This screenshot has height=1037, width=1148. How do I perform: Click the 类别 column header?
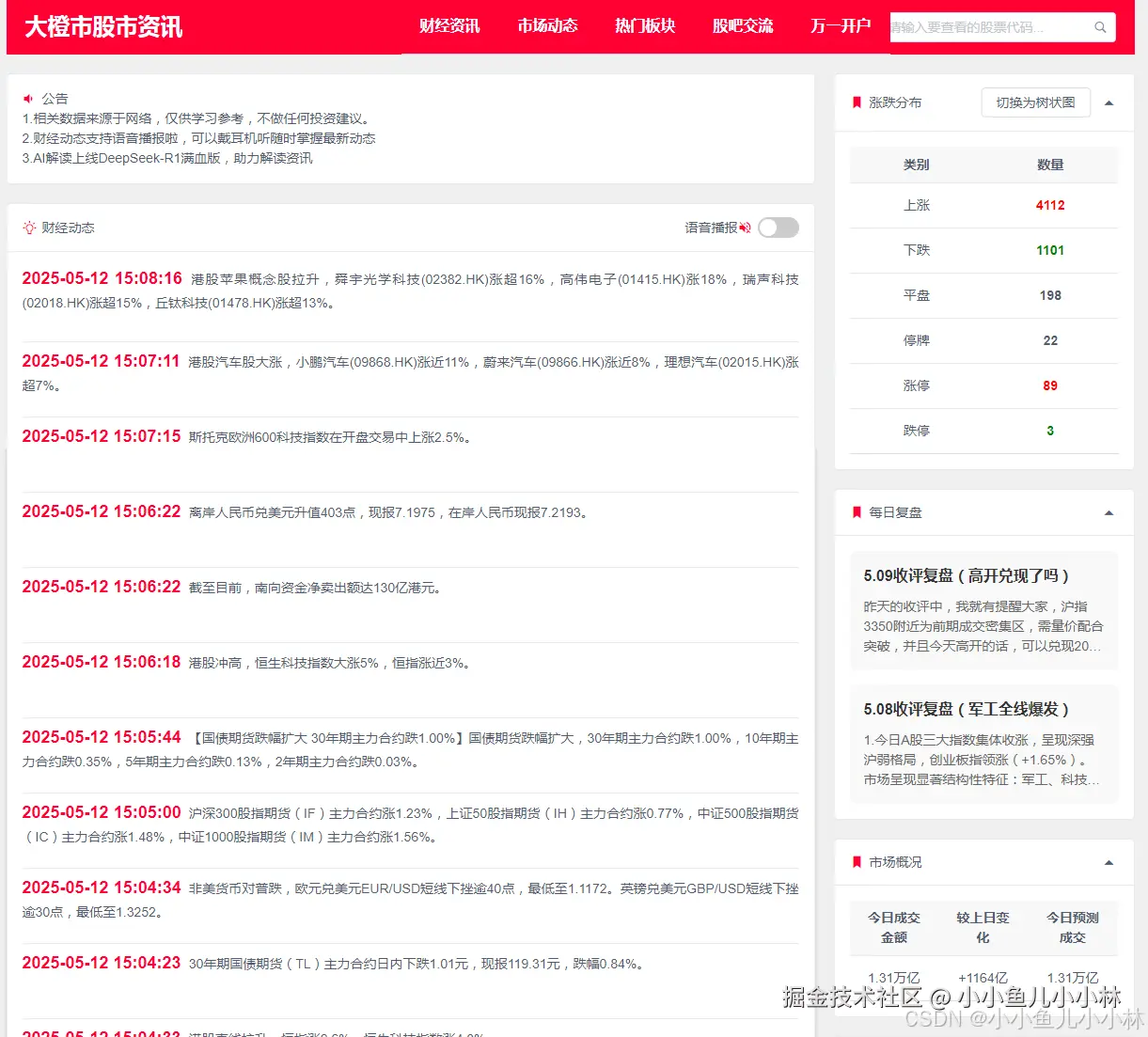click(x=917, y=165)
